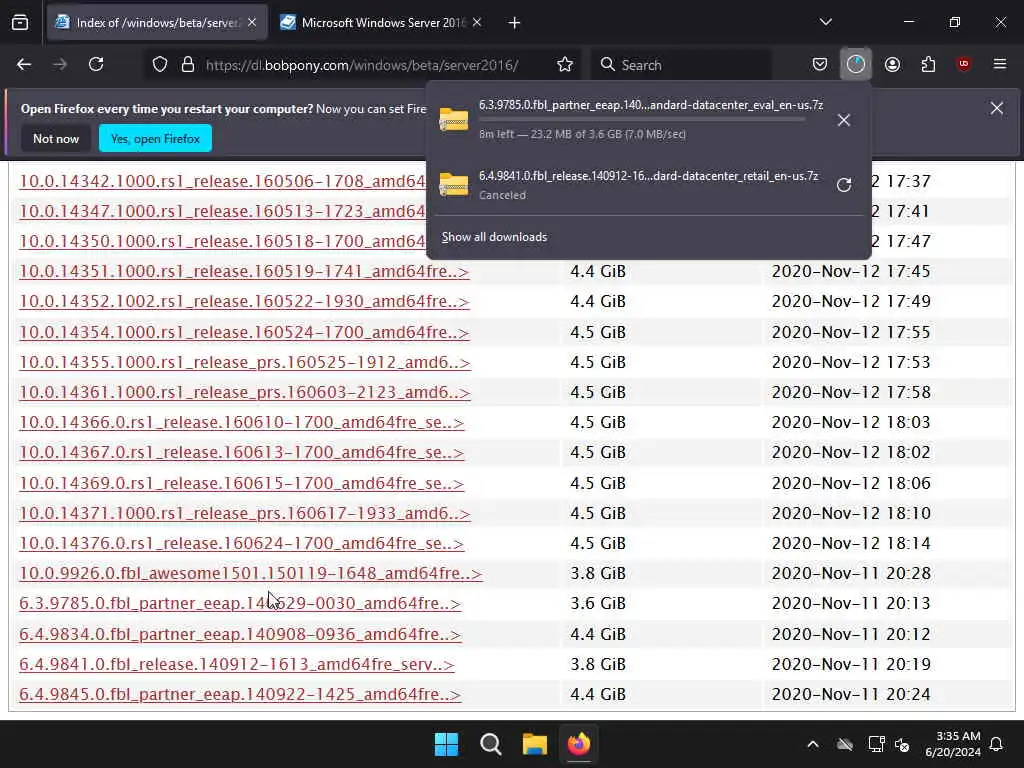
Task: Open 10.0.14350.1000.rs1_release.160518-1700 link
Action: point(222,241)
